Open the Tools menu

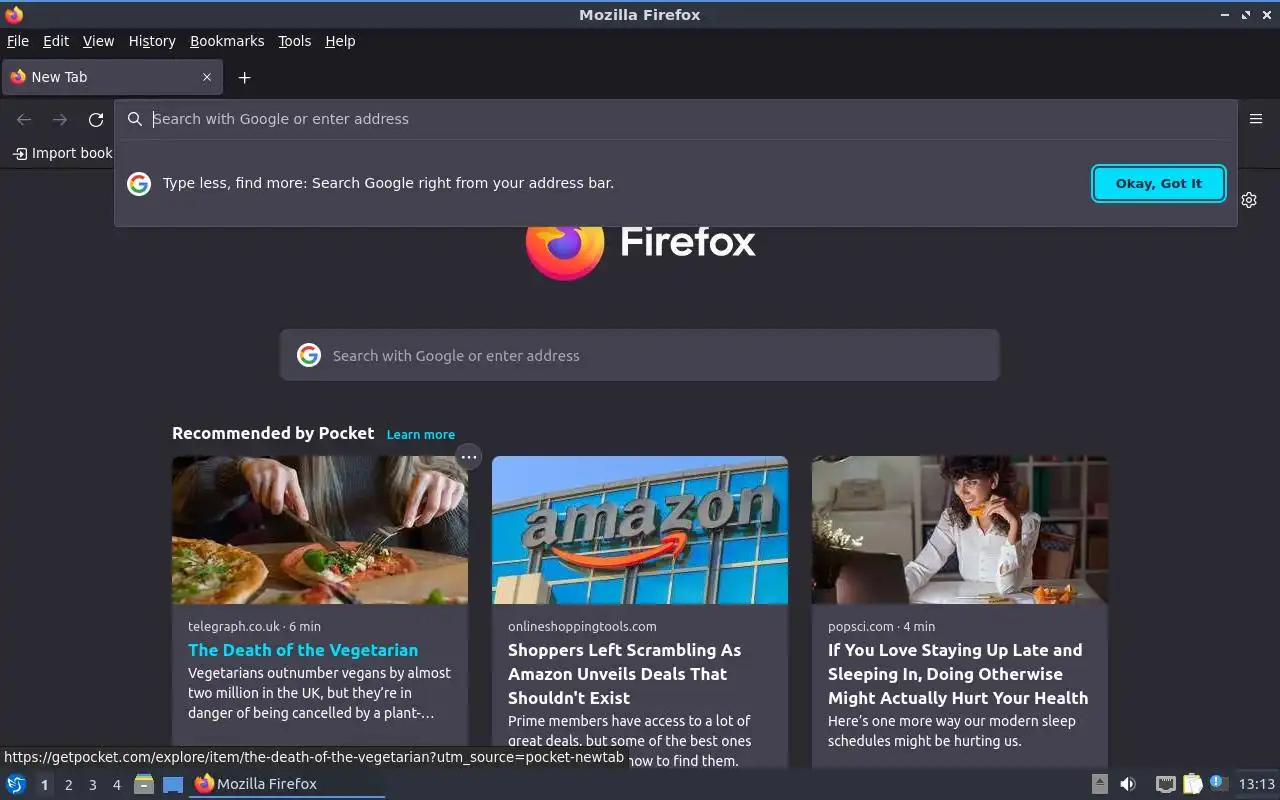point(294,41)
